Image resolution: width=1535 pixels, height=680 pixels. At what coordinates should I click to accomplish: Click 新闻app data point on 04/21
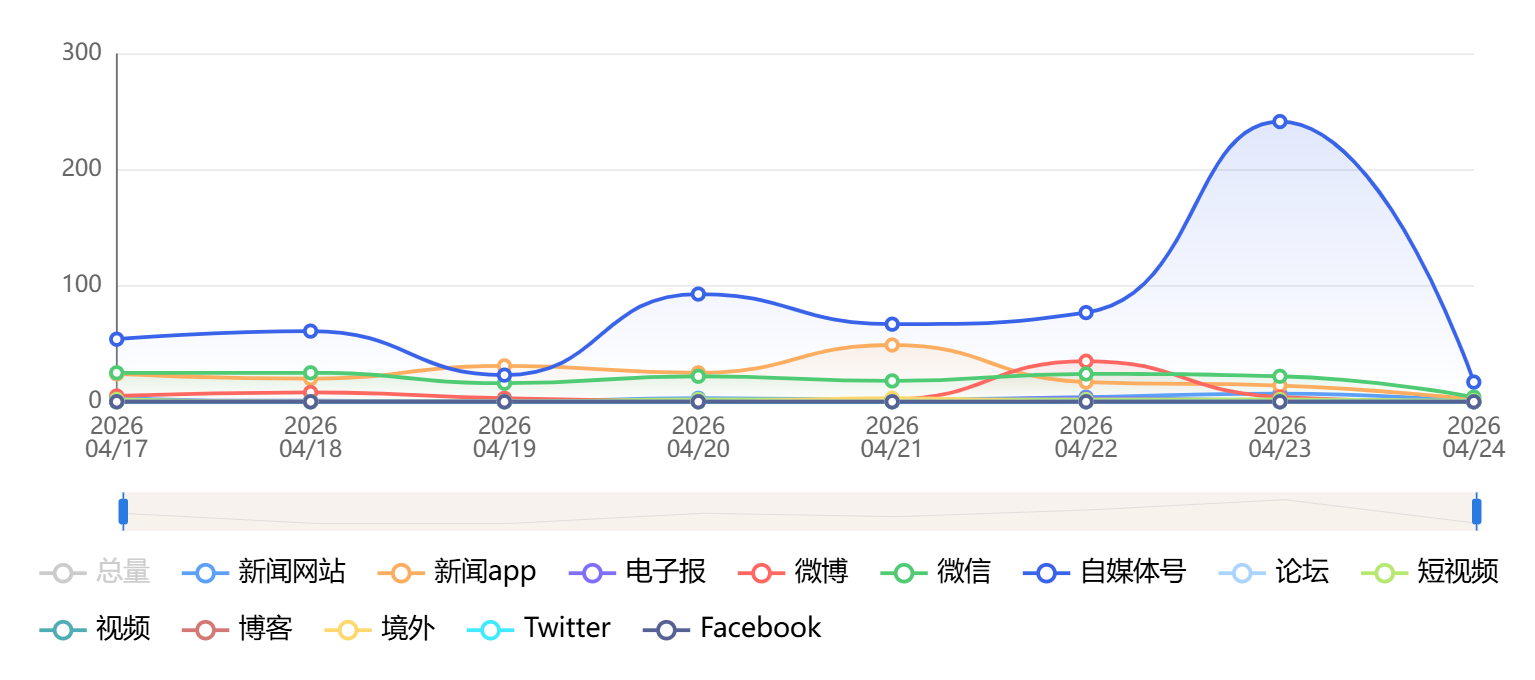(892, 345)
